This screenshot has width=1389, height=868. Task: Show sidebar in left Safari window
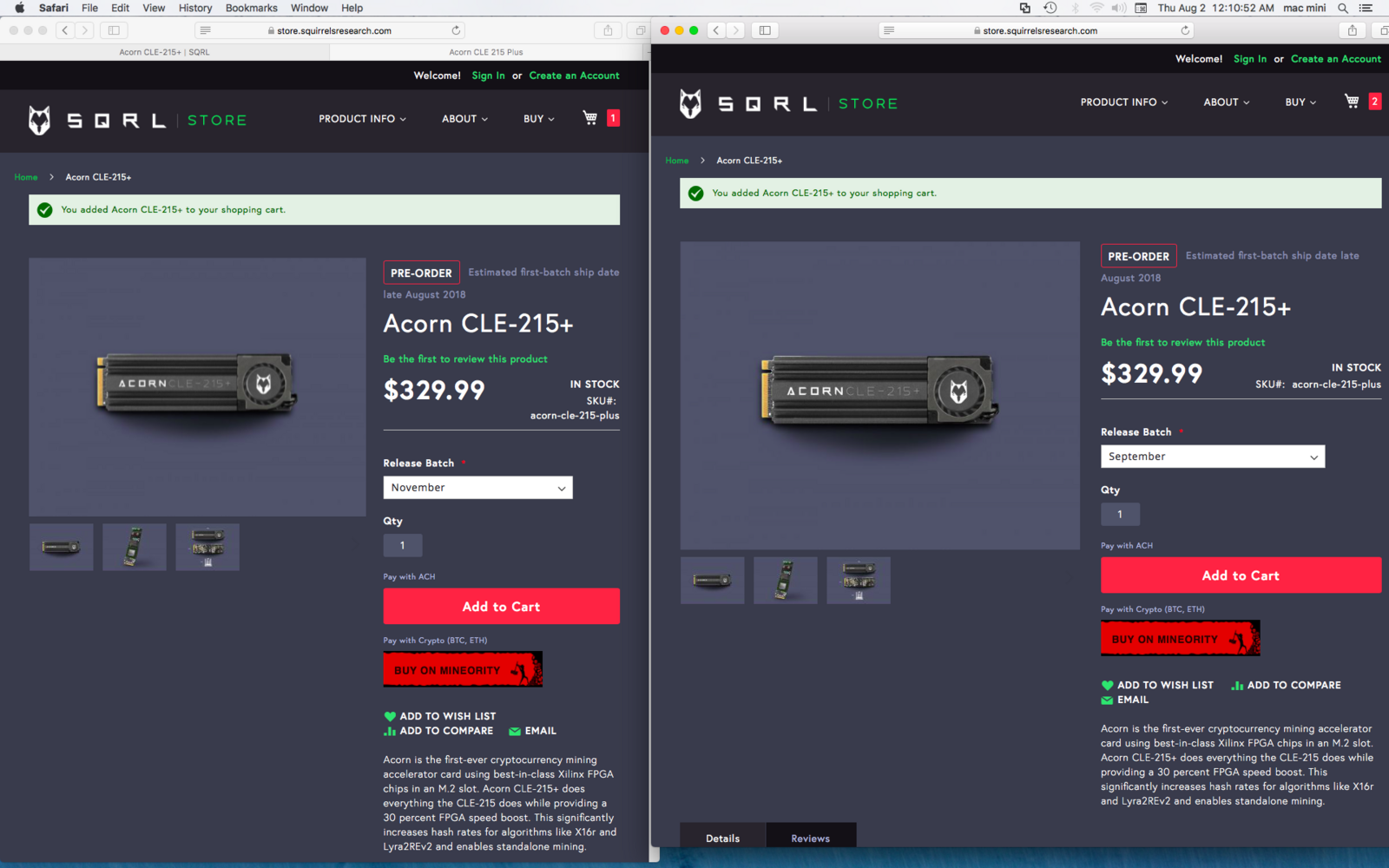114,30
